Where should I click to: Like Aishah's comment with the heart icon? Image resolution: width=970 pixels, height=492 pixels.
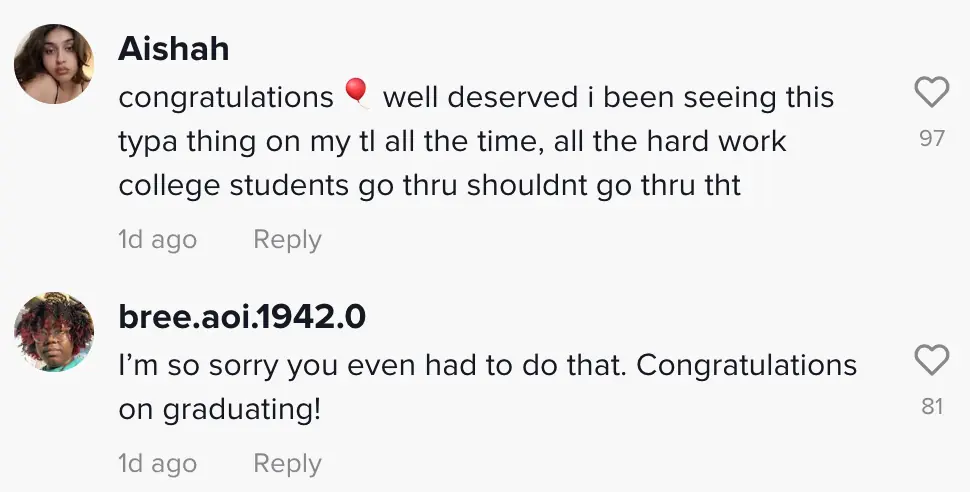[931, 94]
